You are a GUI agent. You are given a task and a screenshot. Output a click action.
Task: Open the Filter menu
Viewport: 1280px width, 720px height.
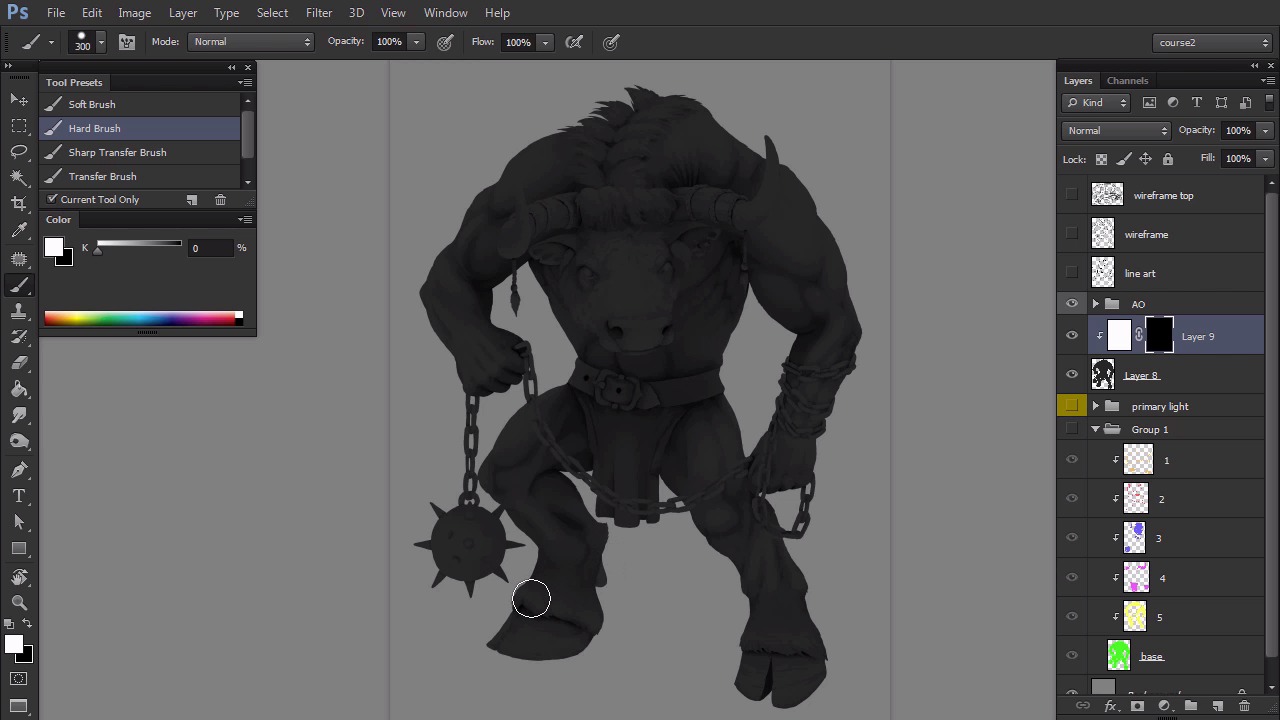[x=319, y=13]
